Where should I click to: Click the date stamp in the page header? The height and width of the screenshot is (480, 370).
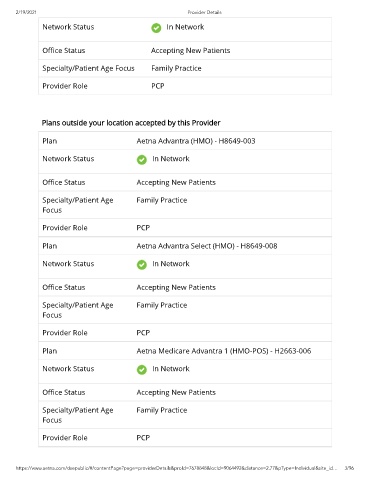(x=26, y=12)
